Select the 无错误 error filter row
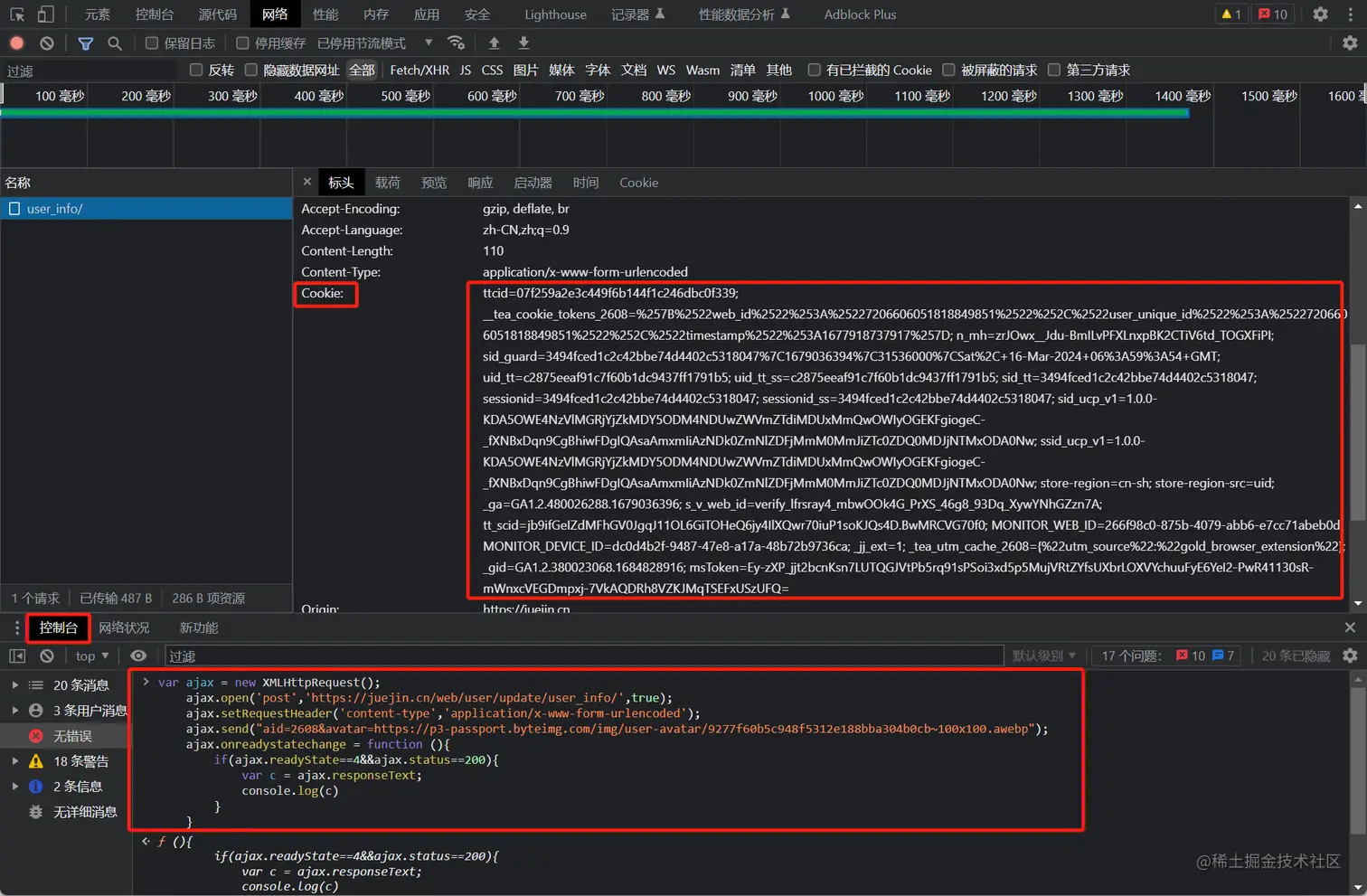1367x896 pixels. point(66,736)
